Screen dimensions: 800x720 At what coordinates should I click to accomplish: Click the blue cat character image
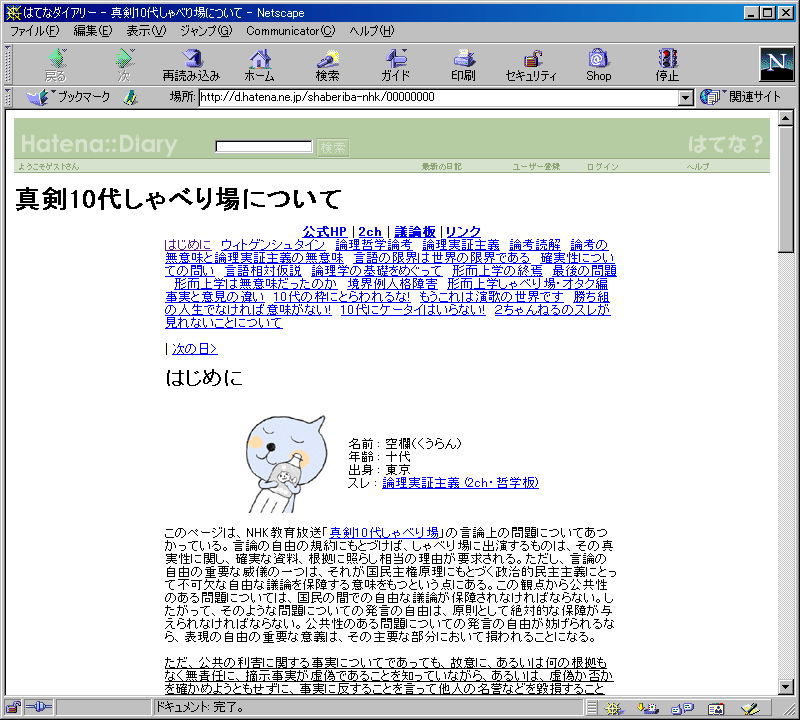285,464
